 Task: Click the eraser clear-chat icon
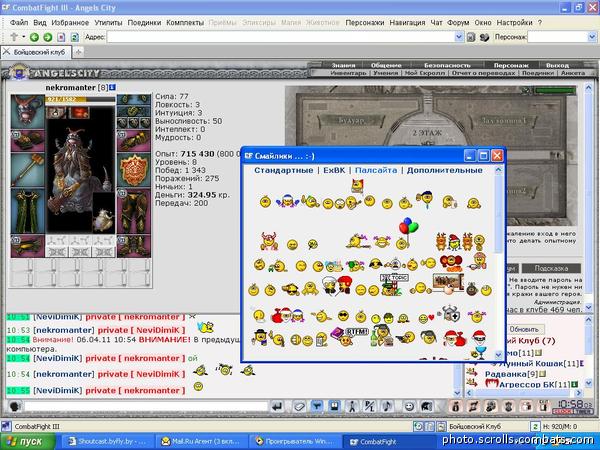coord(299,406)
